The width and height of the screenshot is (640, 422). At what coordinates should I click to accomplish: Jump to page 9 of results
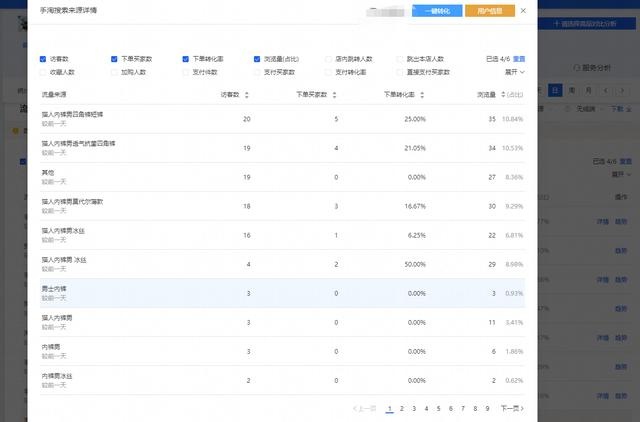[487, 408]
